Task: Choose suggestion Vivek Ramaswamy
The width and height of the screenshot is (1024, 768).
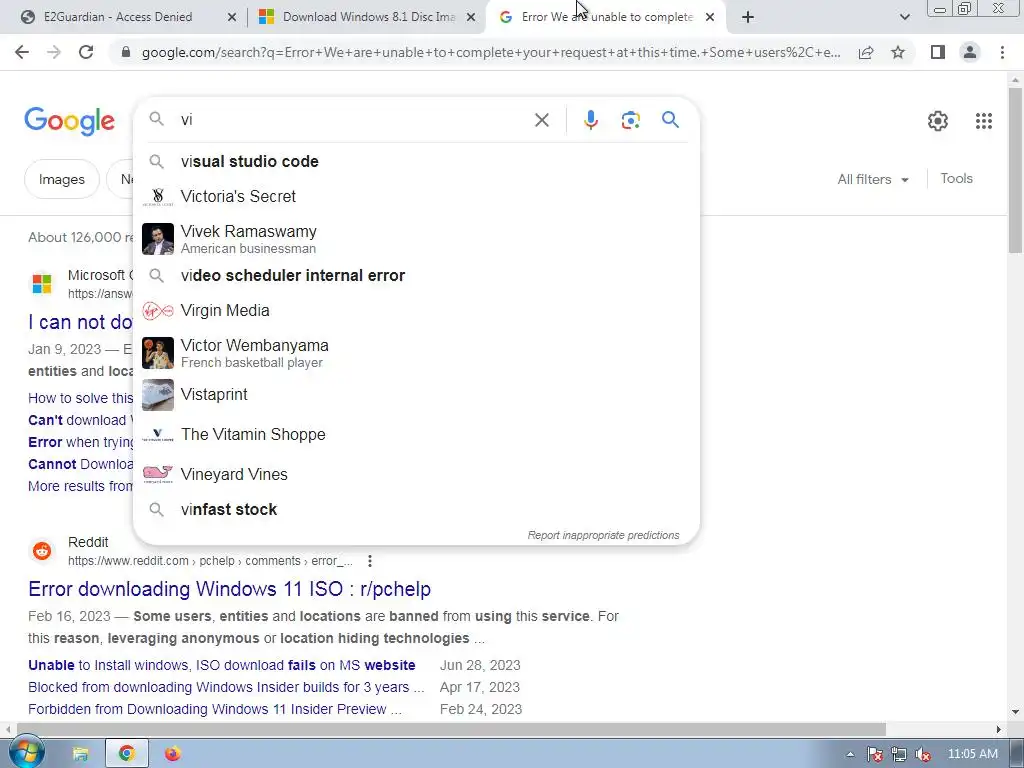Action: tap(416, 239)
